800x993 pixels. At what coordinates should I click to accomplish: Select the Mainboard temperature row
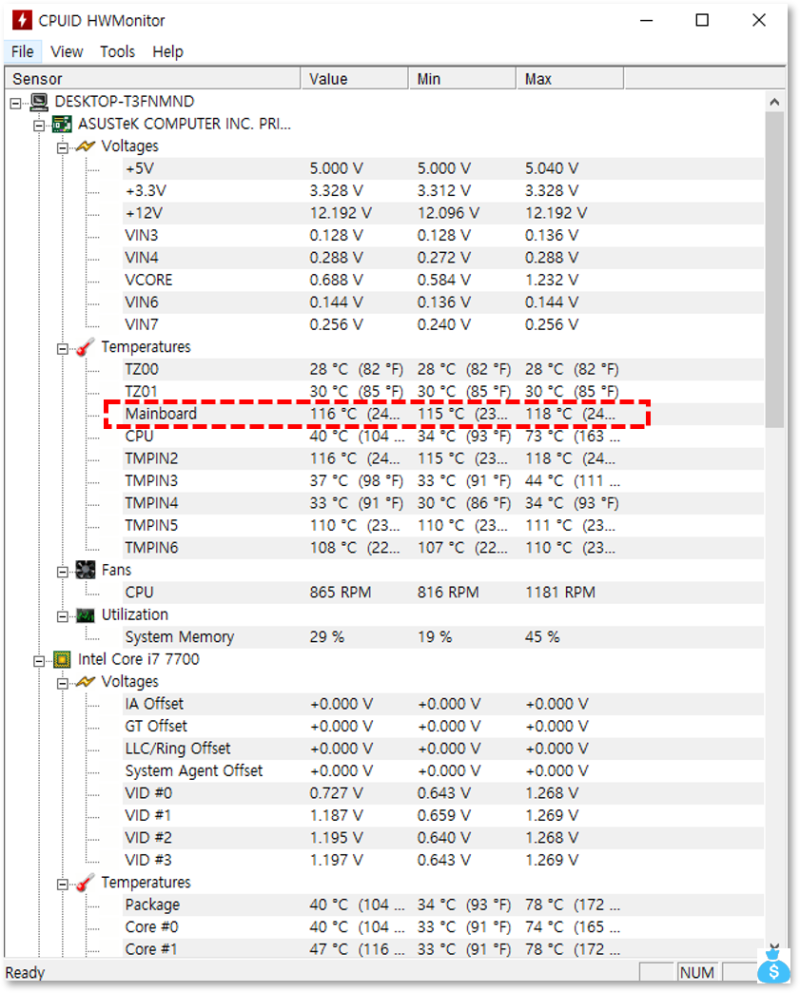click(x=443, y=414)
